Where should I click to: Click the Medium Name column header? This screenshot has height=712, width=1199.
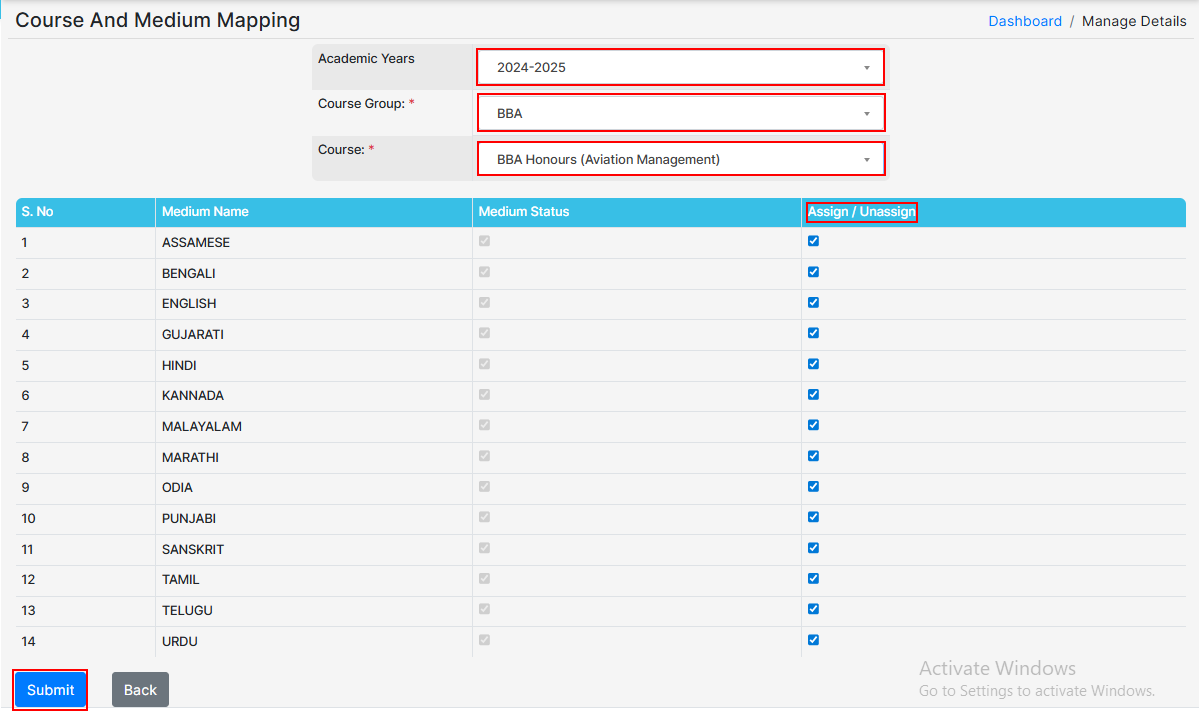coord(205,212)
